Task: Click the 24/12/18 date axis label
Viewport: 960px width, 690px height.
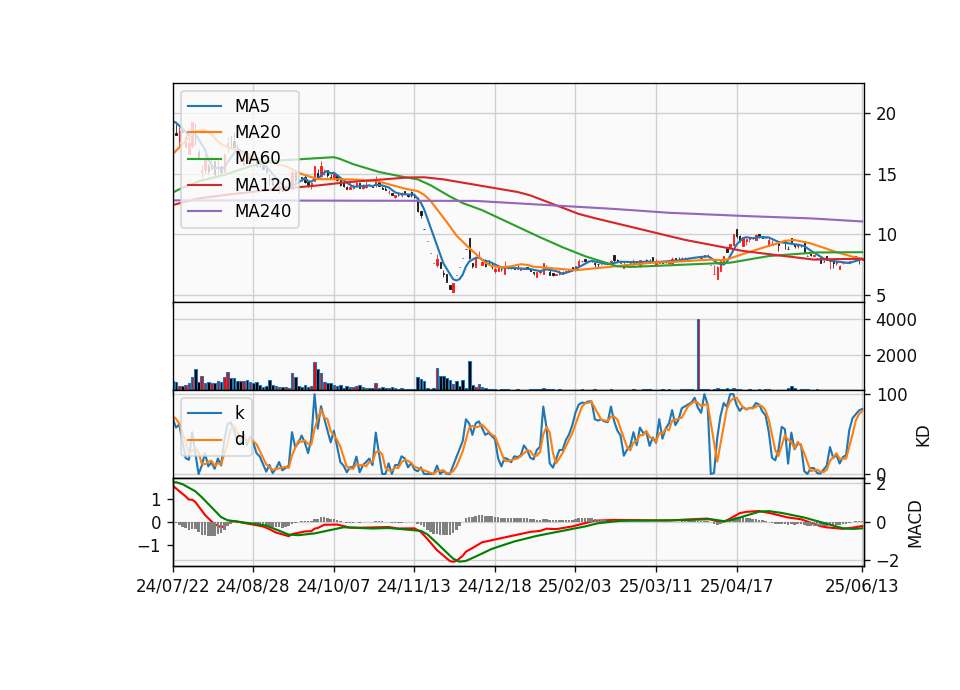Action: tap(495, 586)
